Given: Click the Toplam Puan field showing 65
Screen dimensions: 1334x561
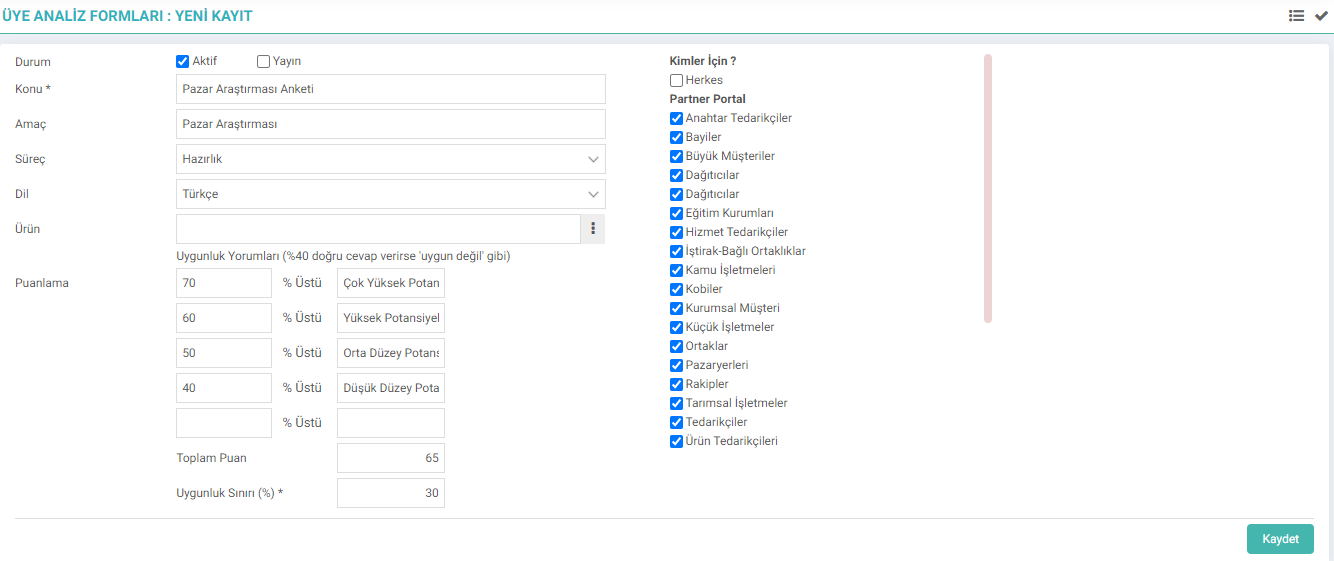Looking at the screenshot, I should tap(391, 458).
